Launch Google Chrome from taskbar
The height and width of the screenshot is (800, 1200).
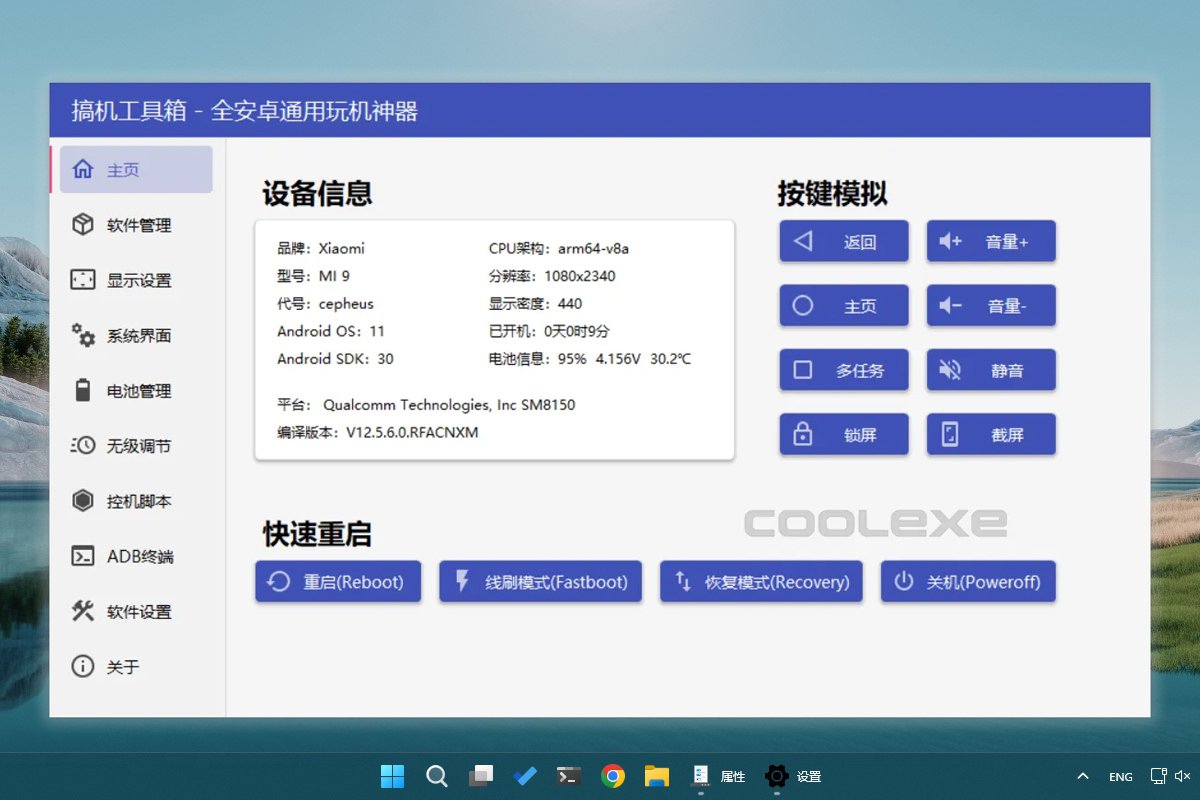(613, 776)
